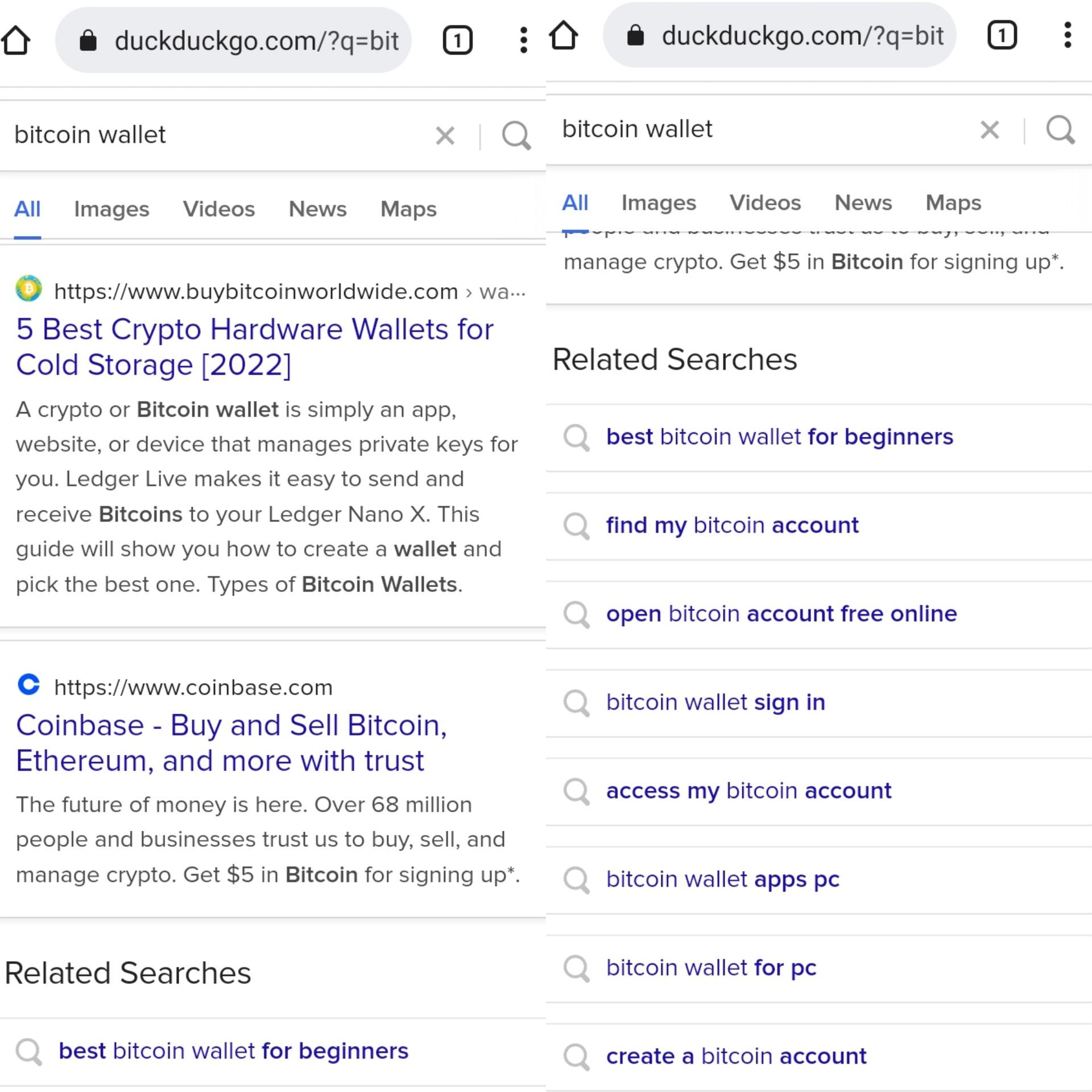
Task: Click the search icon beside the left pane's beginners suggestion
Action: point(29,1052)
